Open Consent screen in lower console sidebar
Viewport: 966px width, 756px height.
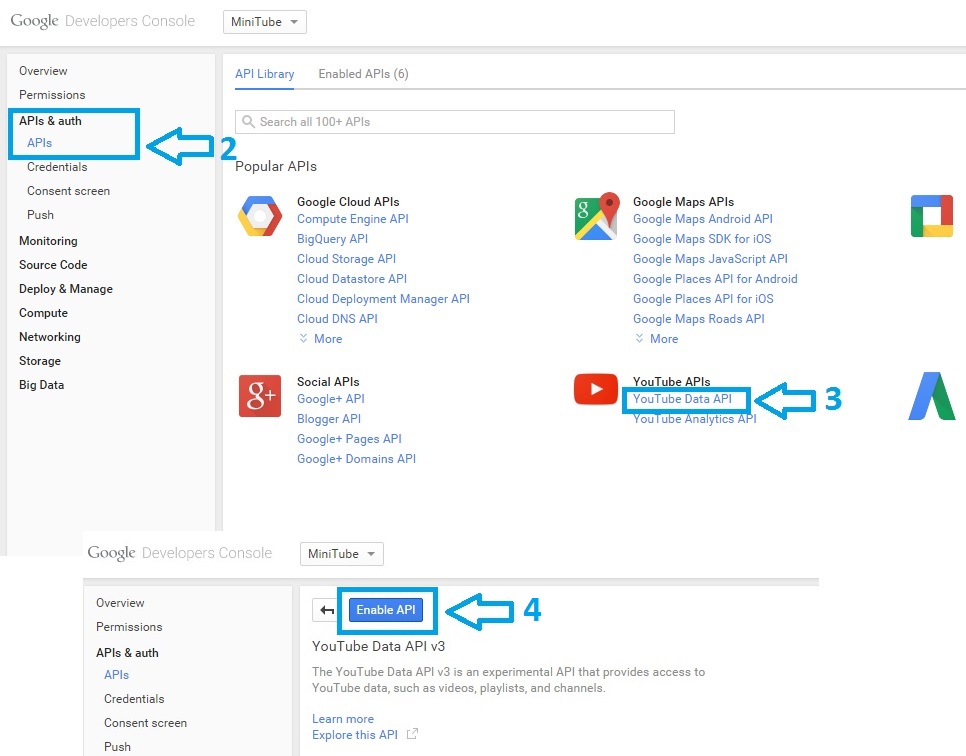[x=145, y=723]
